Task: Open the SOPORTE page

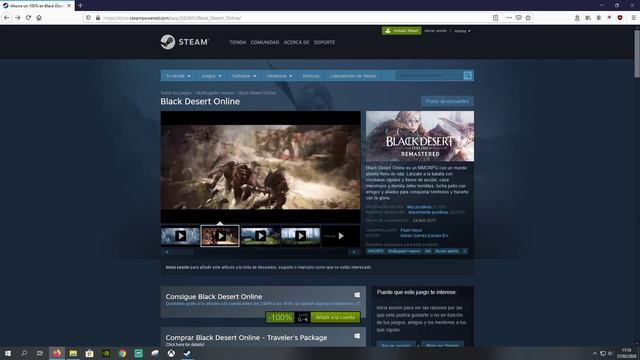Action: pyautogui.click(x=324, y=42)
